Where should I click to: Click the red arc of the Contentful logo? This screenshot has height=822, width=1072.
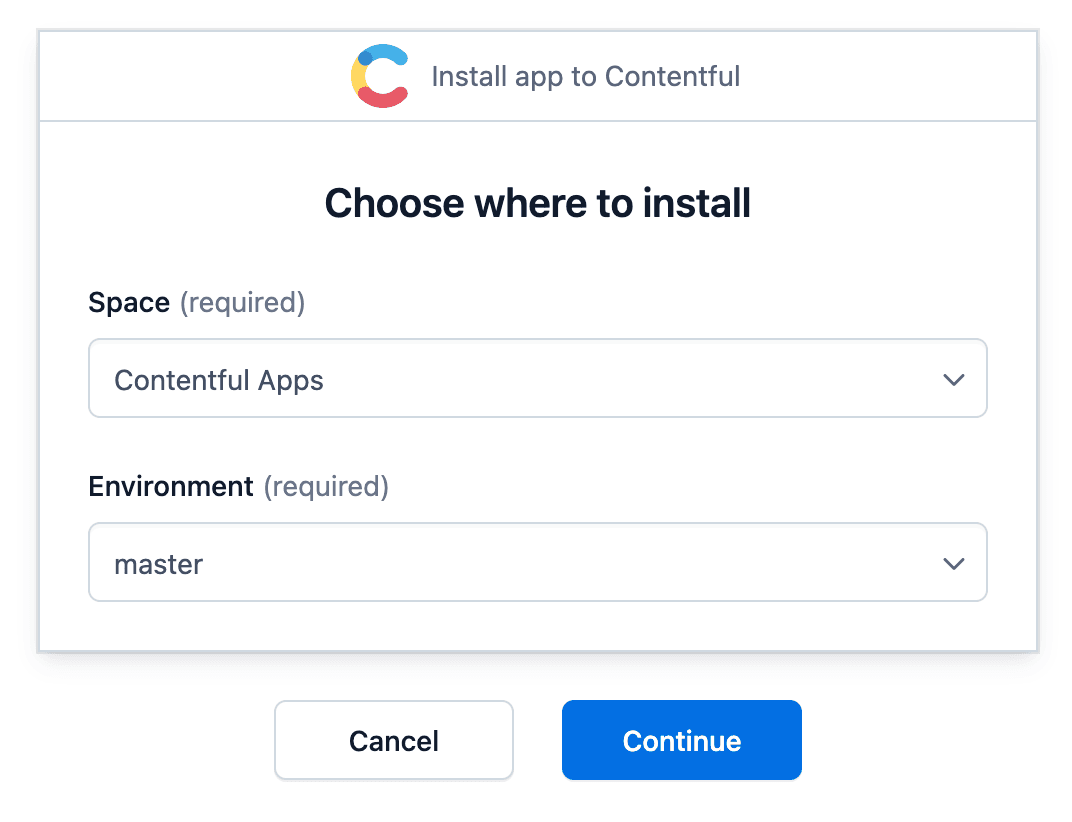(384, 99)
